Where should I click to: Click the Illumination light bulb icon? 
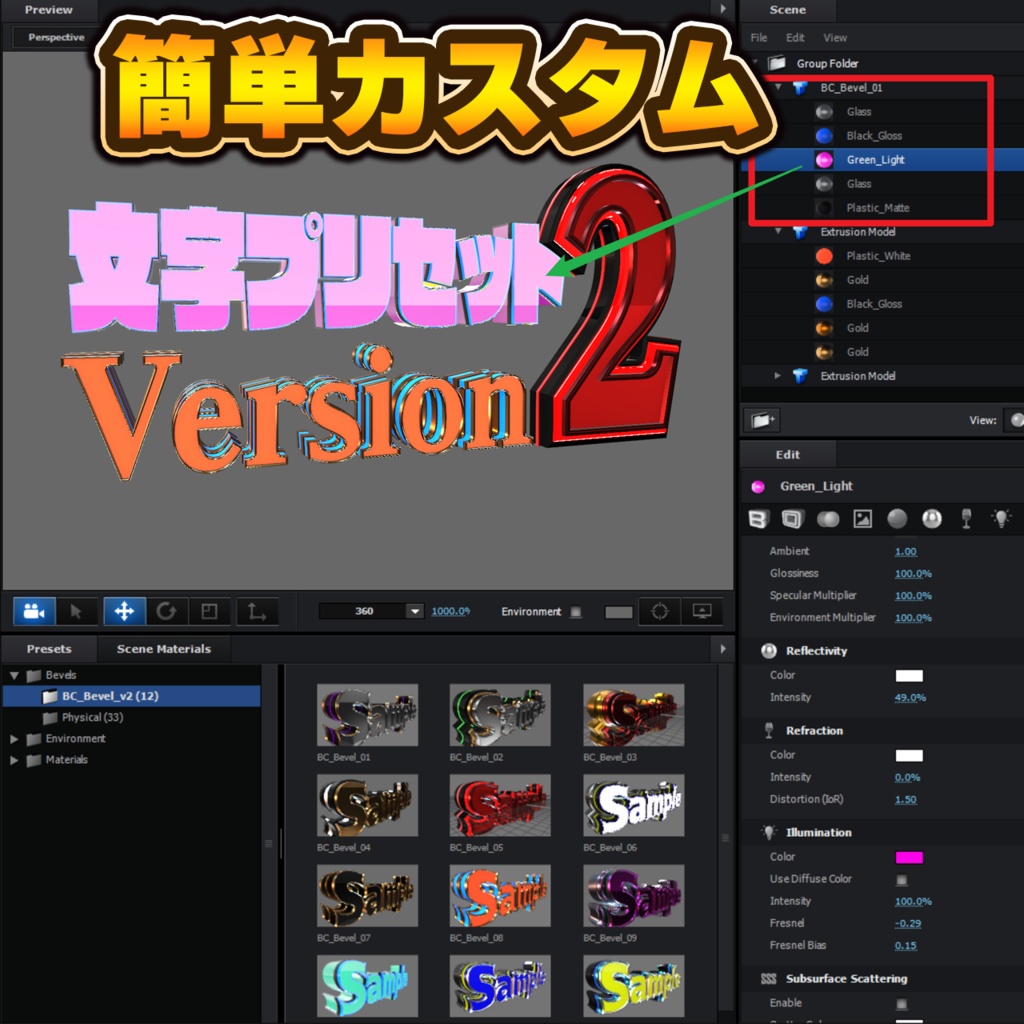(1002, 519)
